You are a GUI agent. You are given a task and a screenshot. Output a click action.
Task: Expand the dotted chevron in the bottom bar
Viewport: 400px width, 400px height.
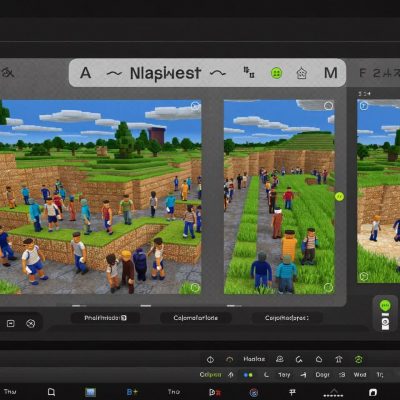click(333, 393)
